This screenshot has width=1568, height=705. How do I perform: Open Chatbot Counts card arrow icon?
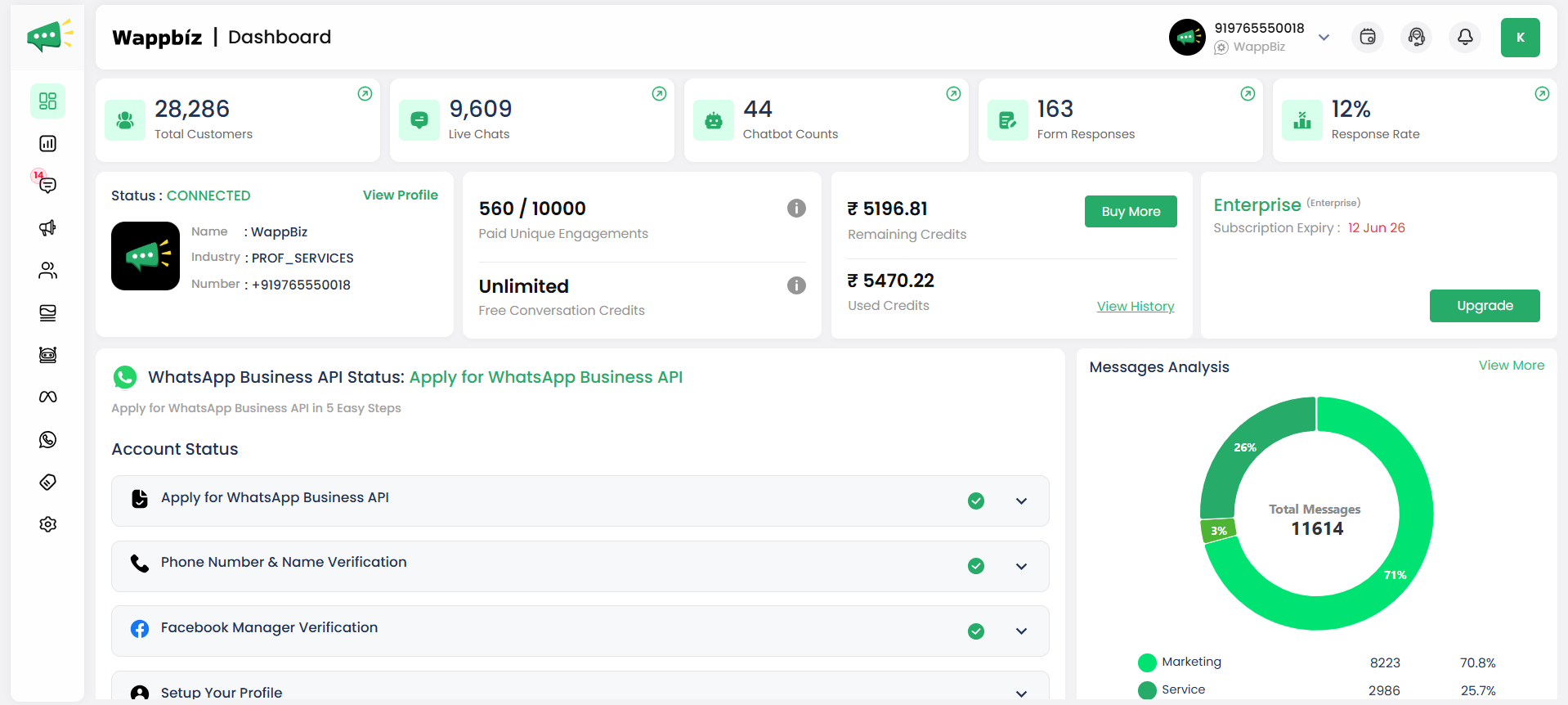[953, 94]
